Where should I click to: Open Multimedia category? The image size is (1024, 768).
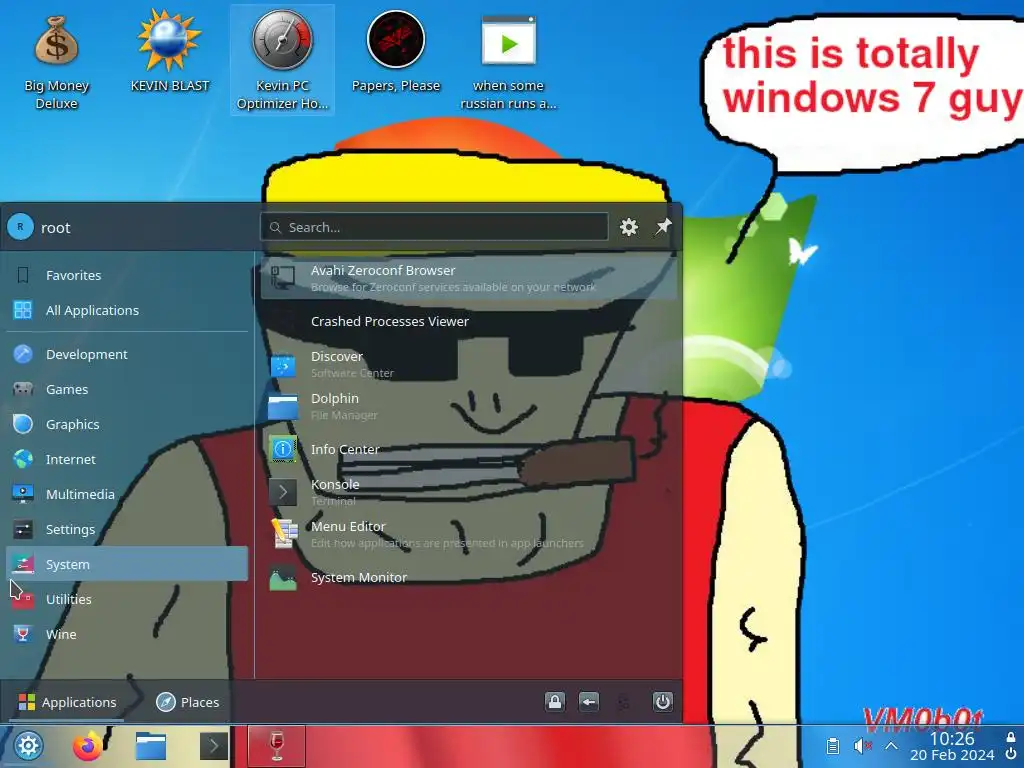click(x=127, y=494)
